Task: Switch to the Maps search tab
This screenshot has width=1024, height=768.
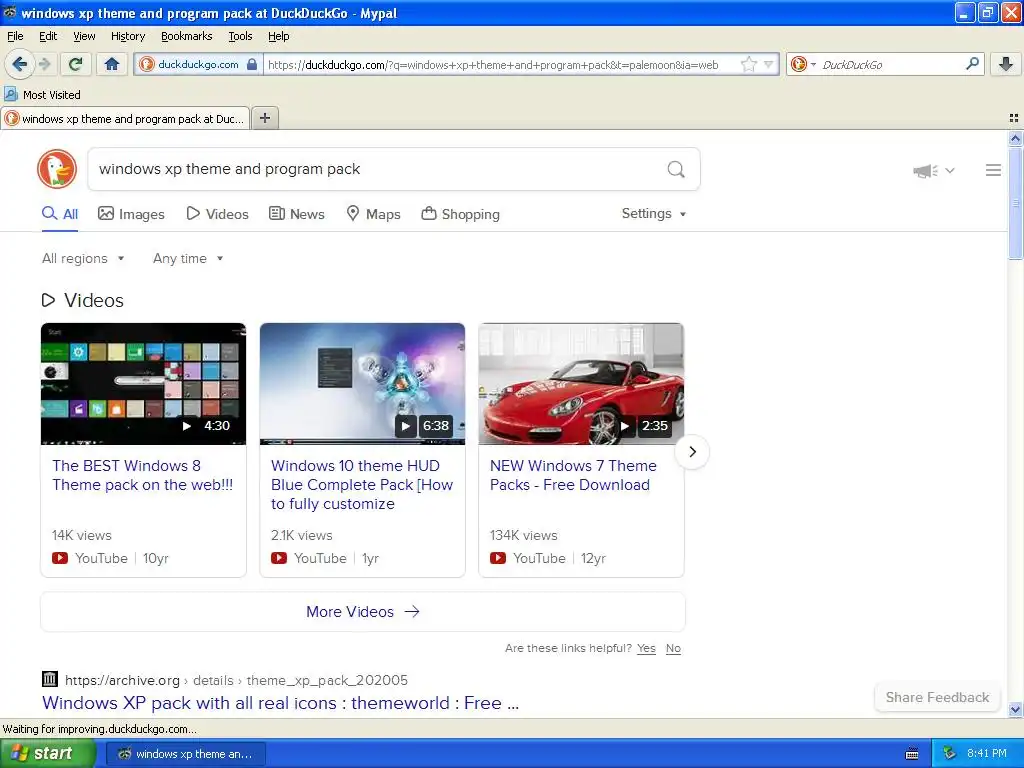Action: coord(373,214)
